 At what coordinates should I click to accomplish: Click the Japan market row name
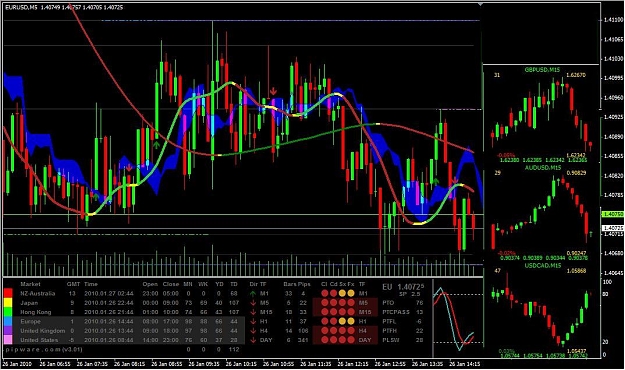(29, 303)
